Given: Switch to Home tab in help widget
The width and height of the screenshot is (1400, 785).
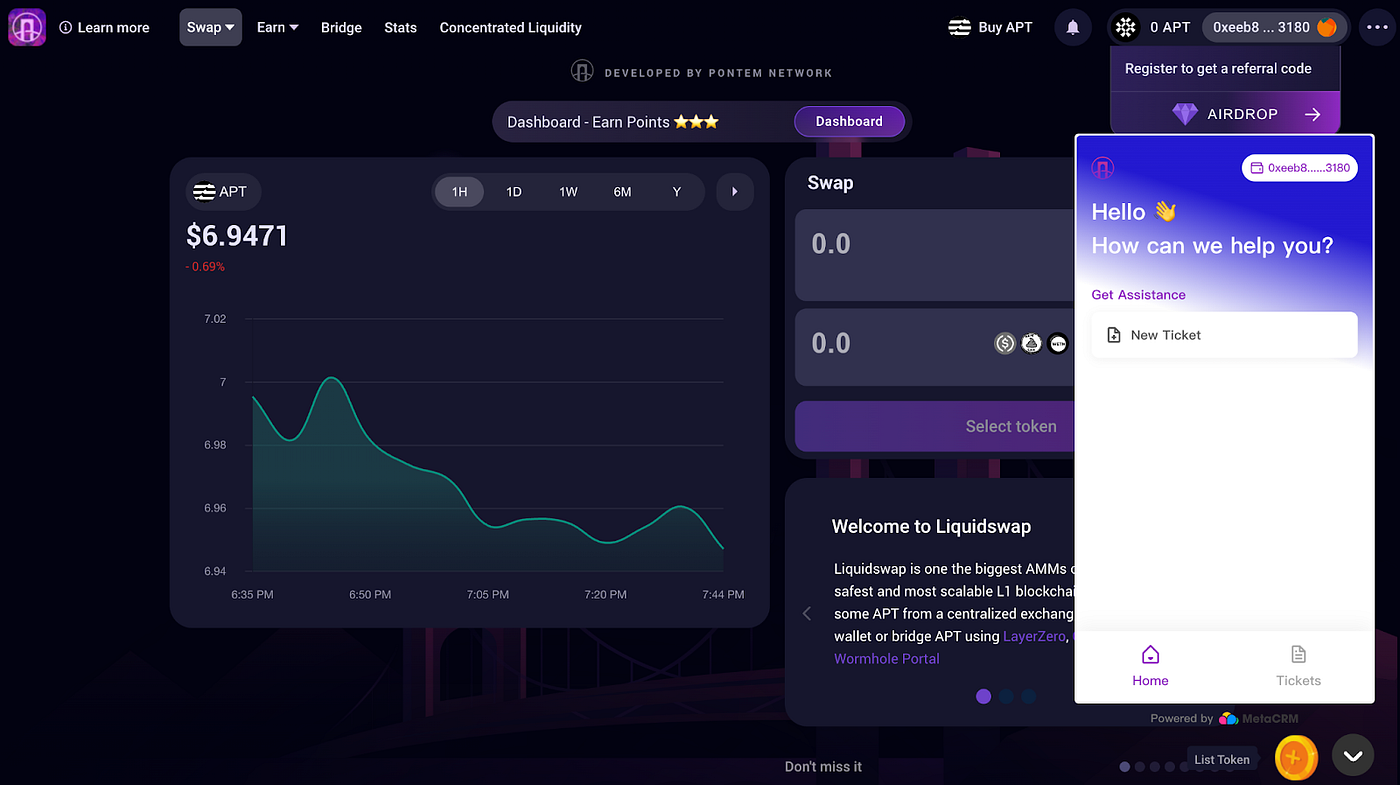Looking at the screenshot, I should (1150, 666).
